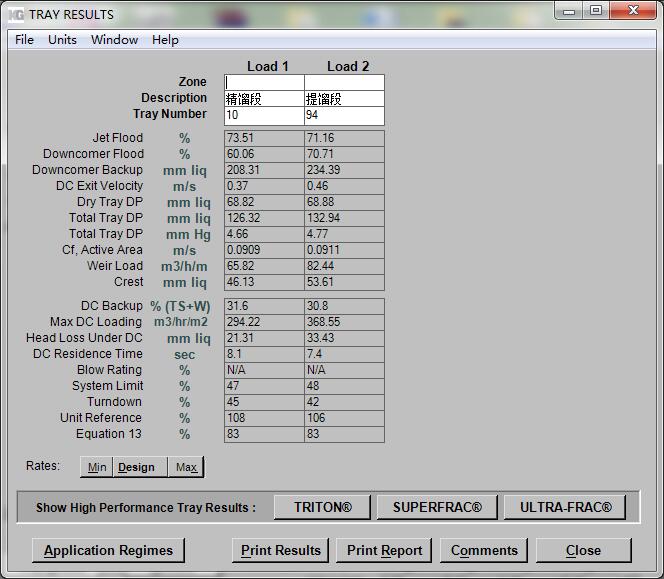The width and height of the screenshot is (664, 579).
Task: Click DC Residence Time value 7.4
Action: 344,355
